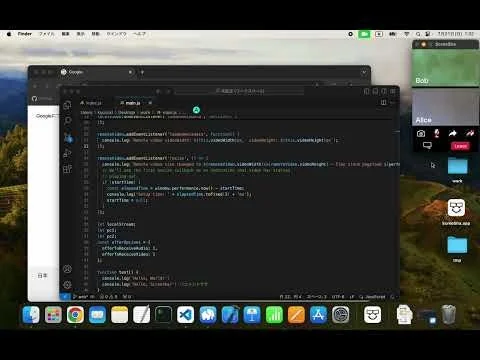The image size is (480, 360).
Task: Open Source Control view in VS Code
Action: tap(68, 137)
